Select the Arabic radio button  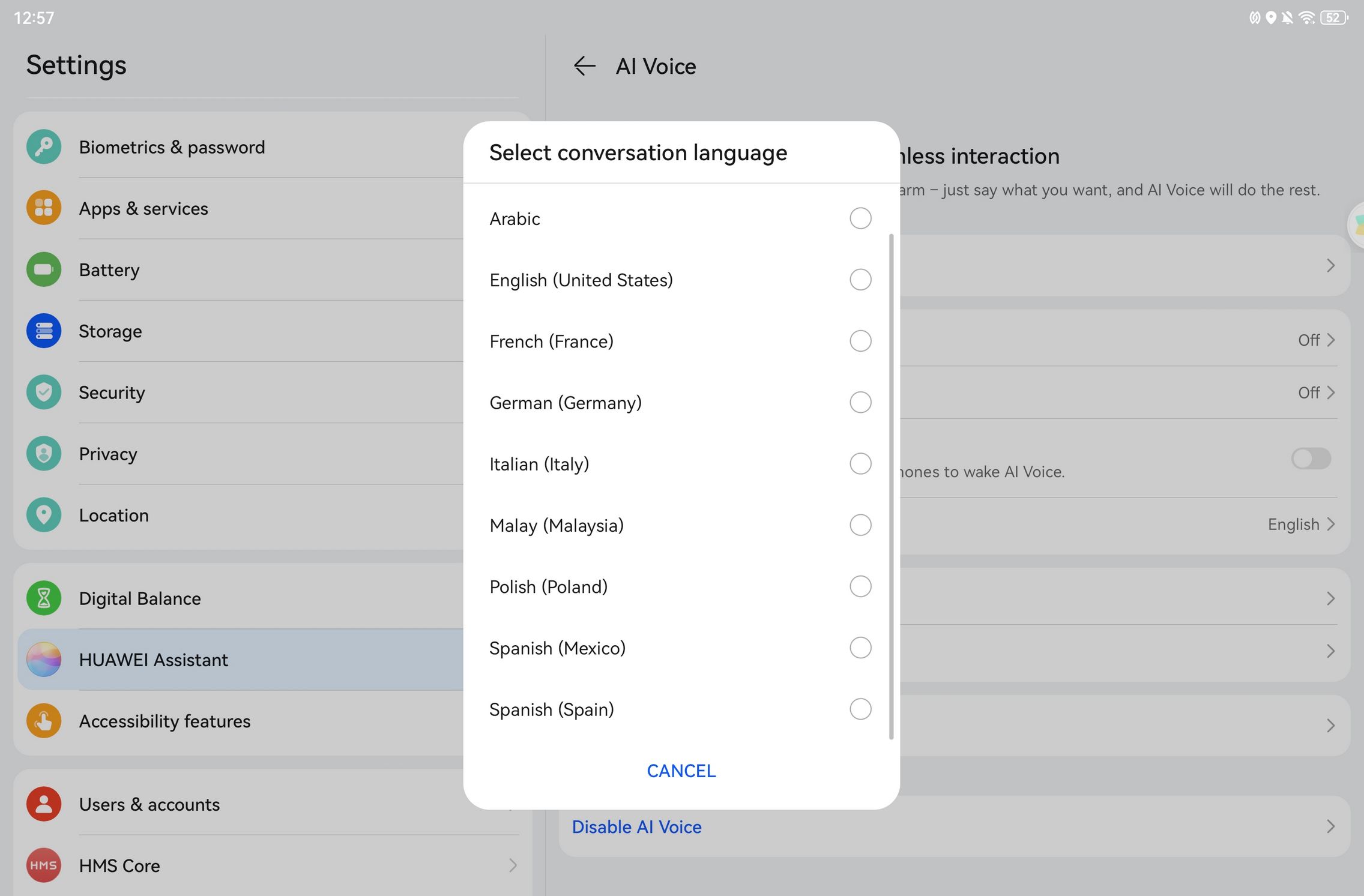(860, 218)
